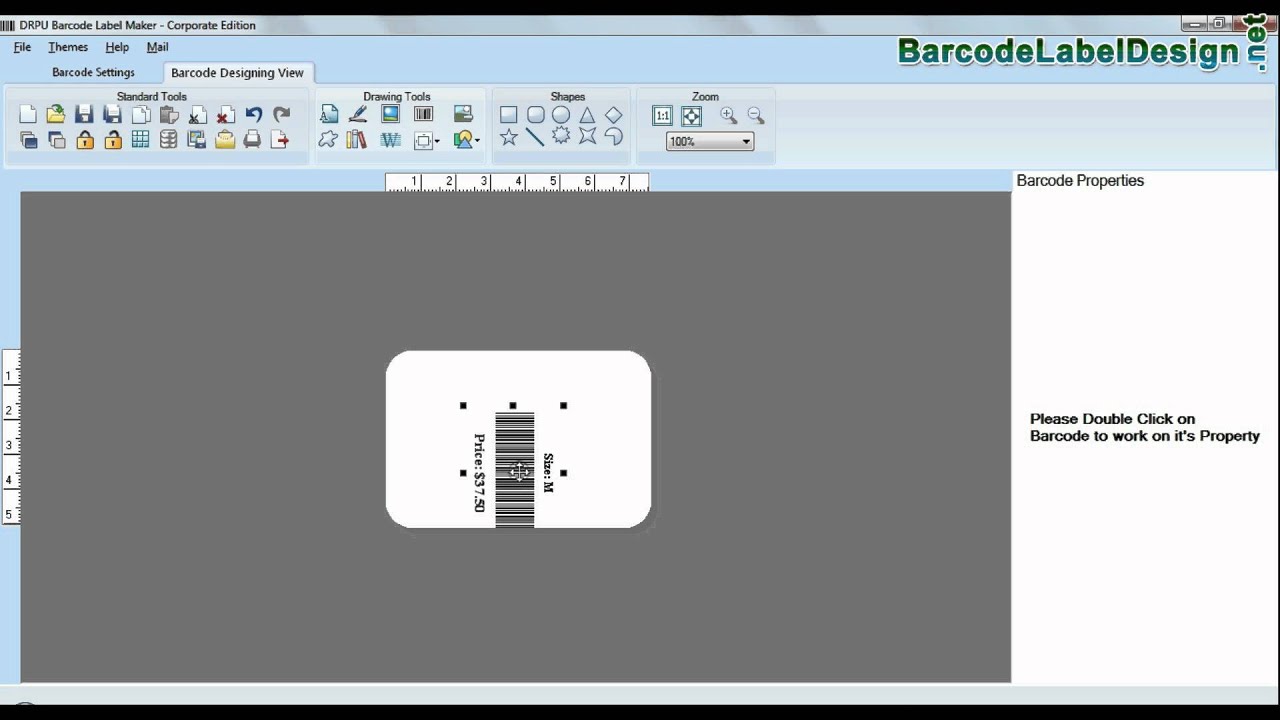Viewport: 1280px width, 720px height.
Task: Select the five-point Star shape
Action: (x=508, y=137)
